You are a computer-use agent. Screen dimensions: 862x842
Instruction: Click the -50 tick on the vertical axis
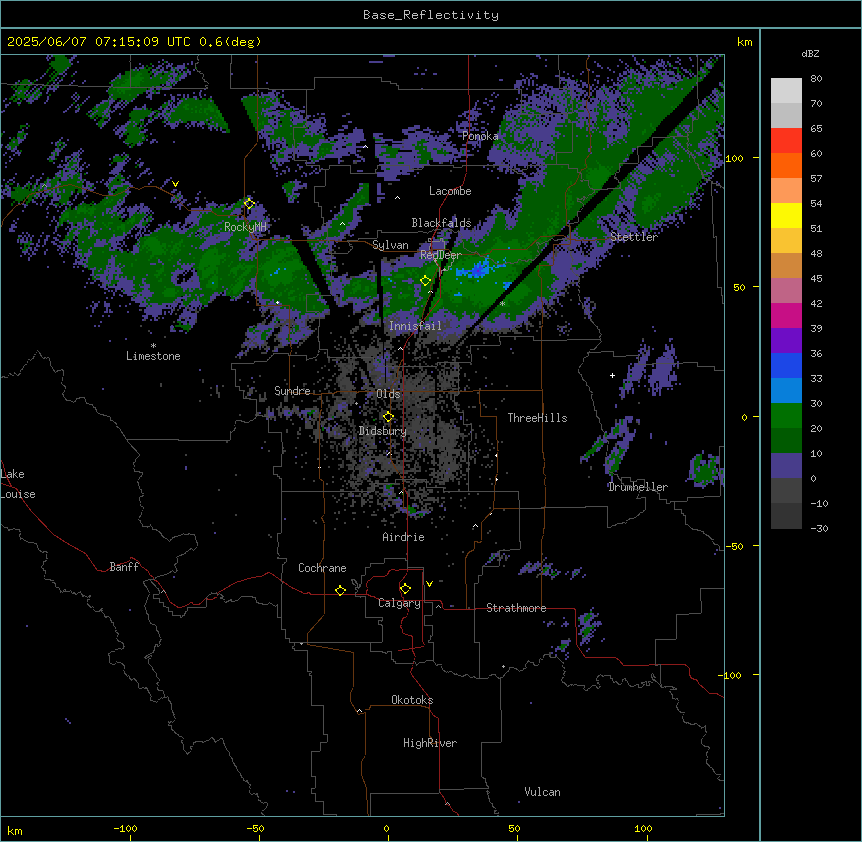[734, 546]
